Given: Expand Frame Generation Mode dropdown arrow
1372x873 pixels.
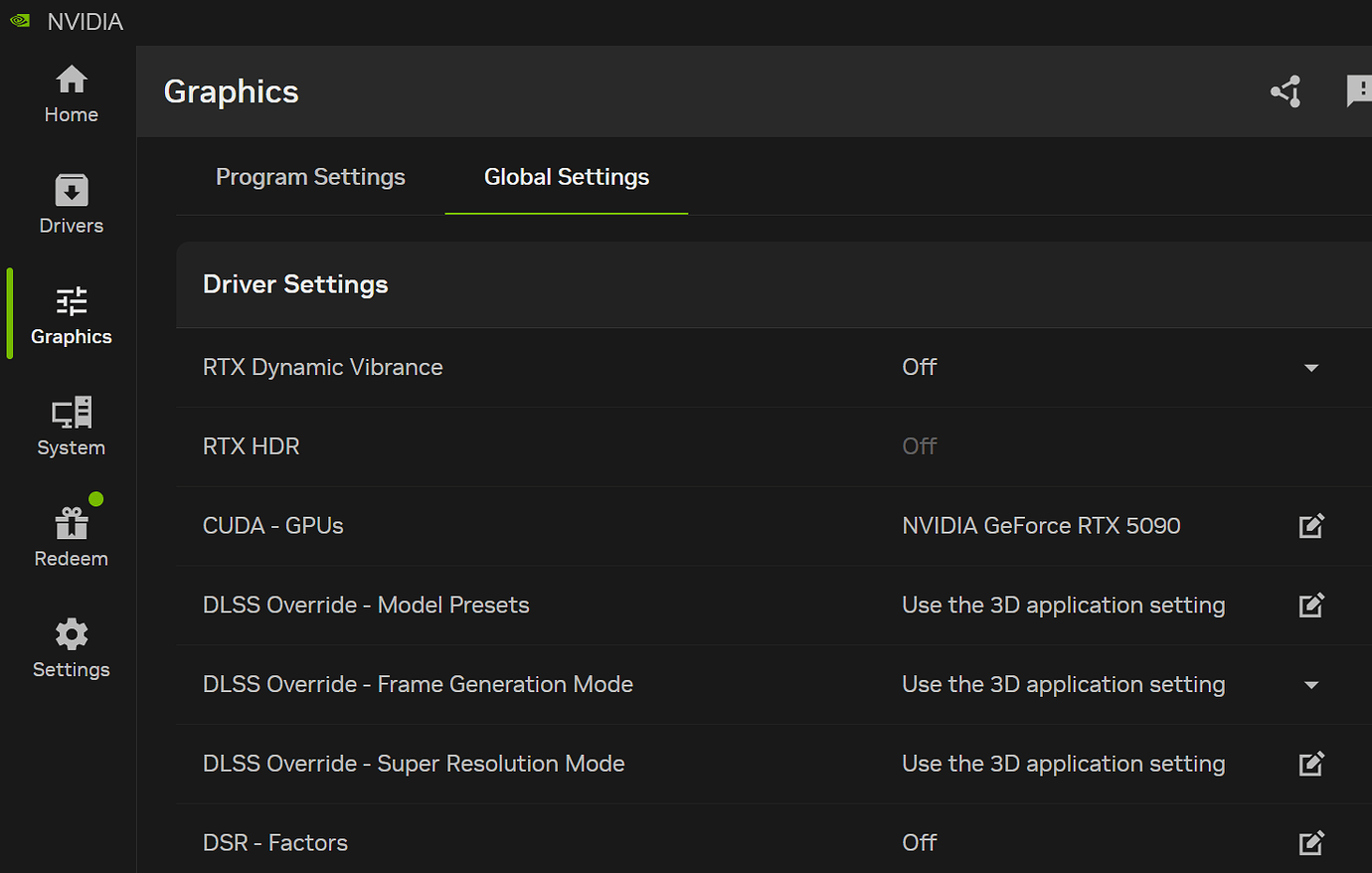Looking at the screenshot, I should point(1311,685).
